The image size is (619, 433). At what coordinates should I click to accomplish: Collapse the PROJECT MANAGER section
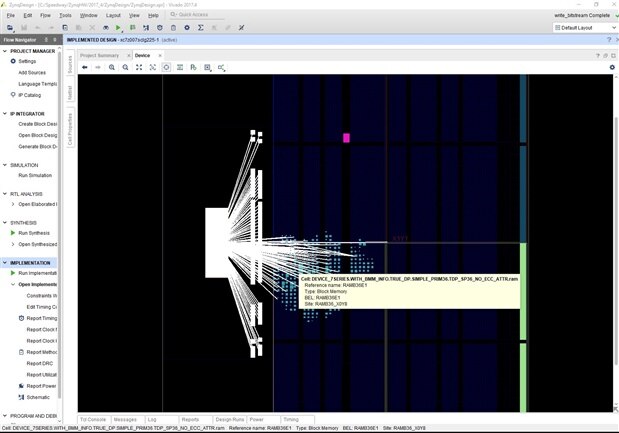5,50
